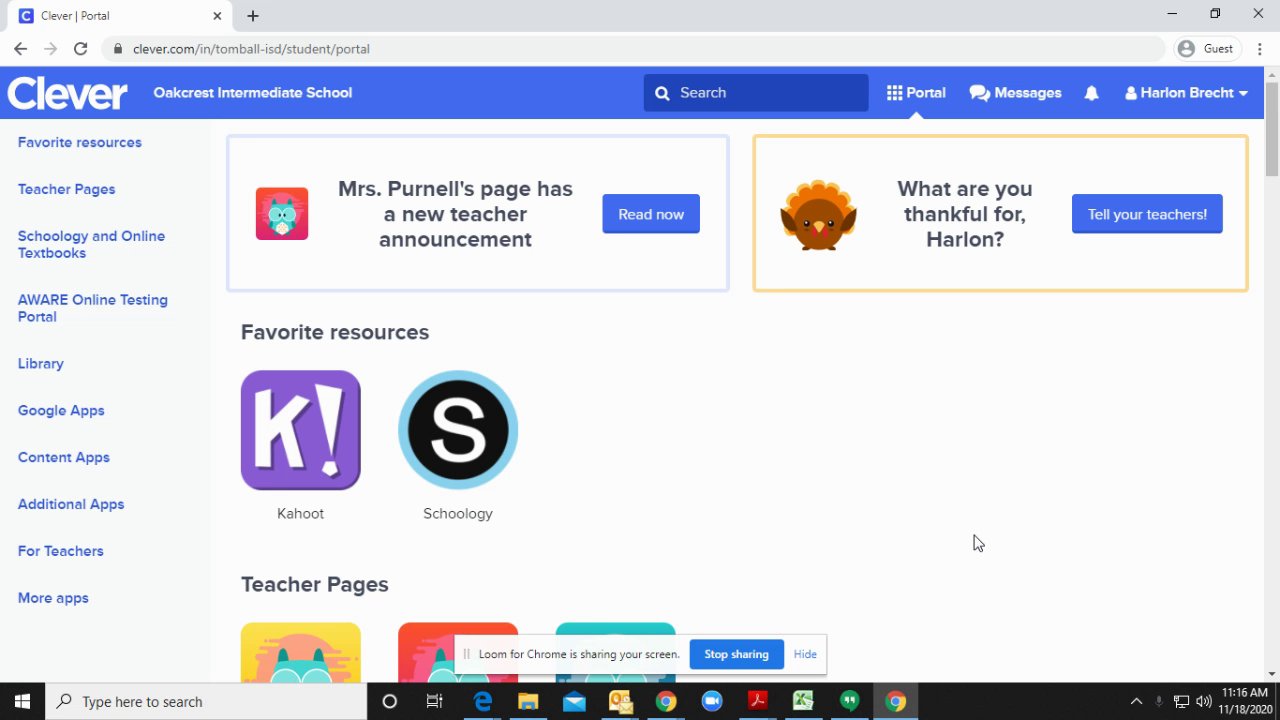The image size is (1280, 720).
Task: Select Google Apps in the sidebar
Action: click(x=61, y=410)
